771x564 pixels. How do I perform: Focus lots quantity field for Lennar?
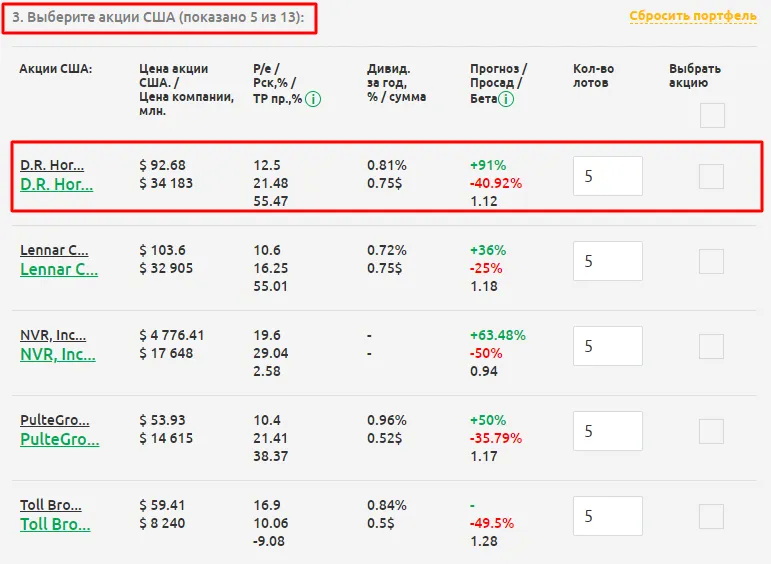point(608,261)
